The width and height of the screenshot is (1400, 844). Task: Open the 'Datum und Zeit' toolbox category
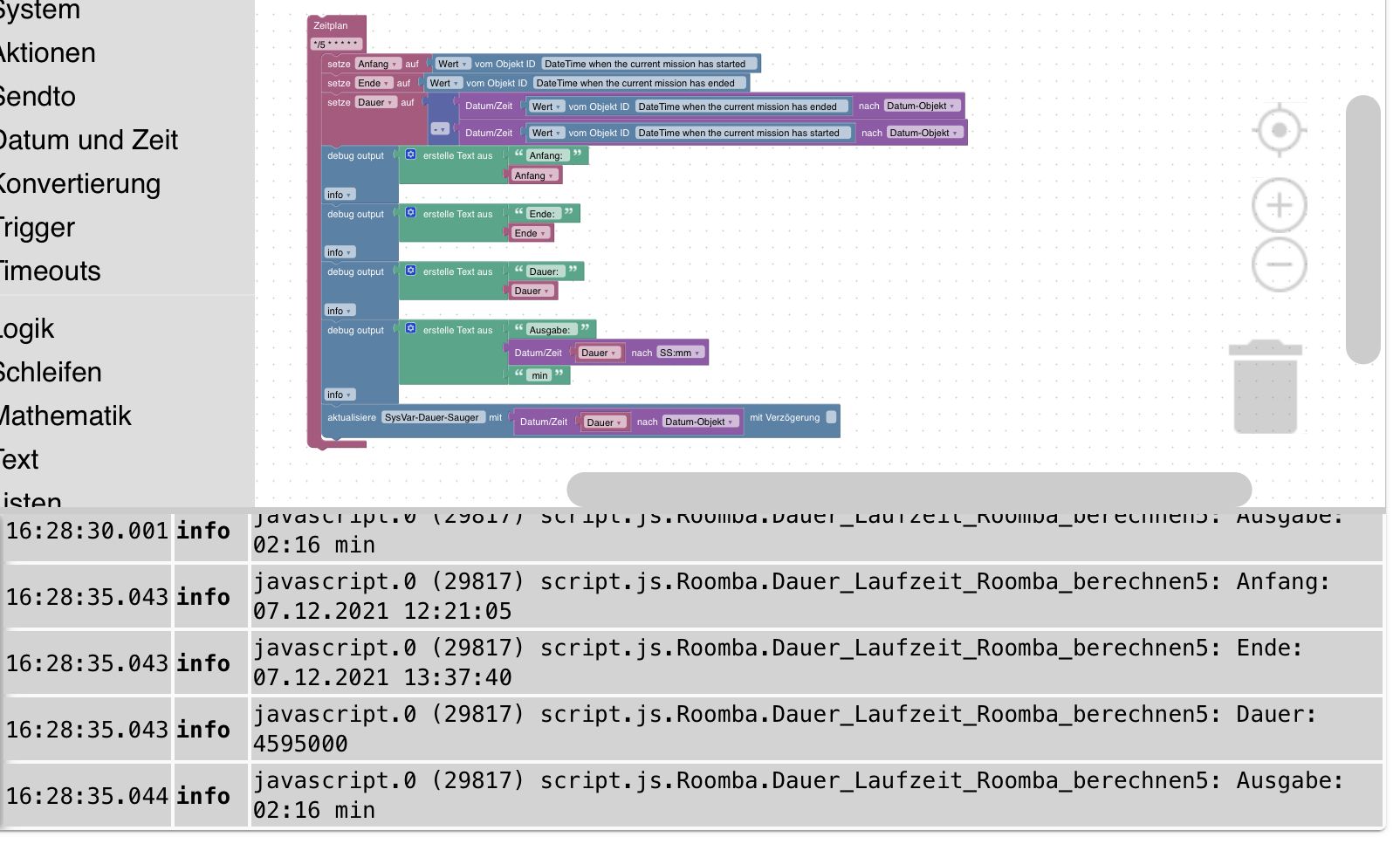(x=89, y=141)
